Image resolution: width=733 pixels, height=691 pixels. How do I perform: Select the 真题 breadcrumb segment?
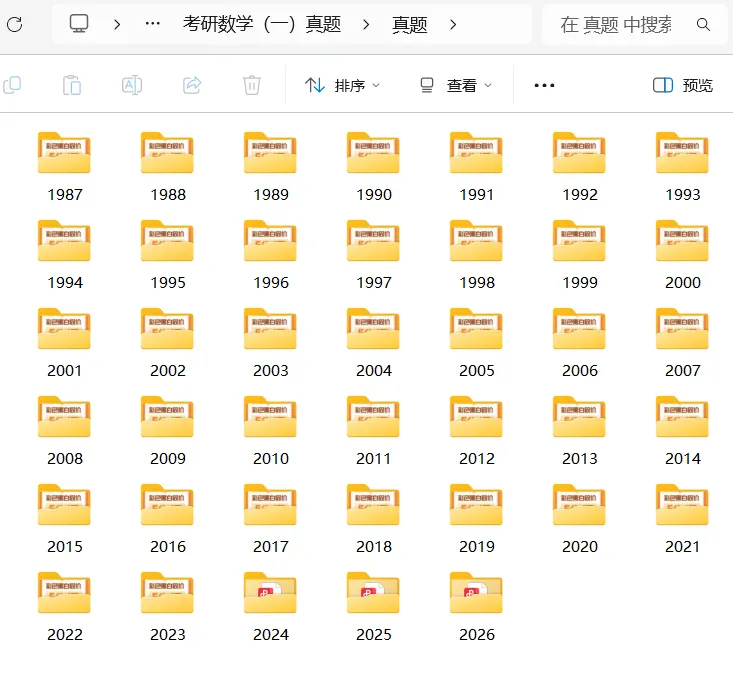pos(410,24)
